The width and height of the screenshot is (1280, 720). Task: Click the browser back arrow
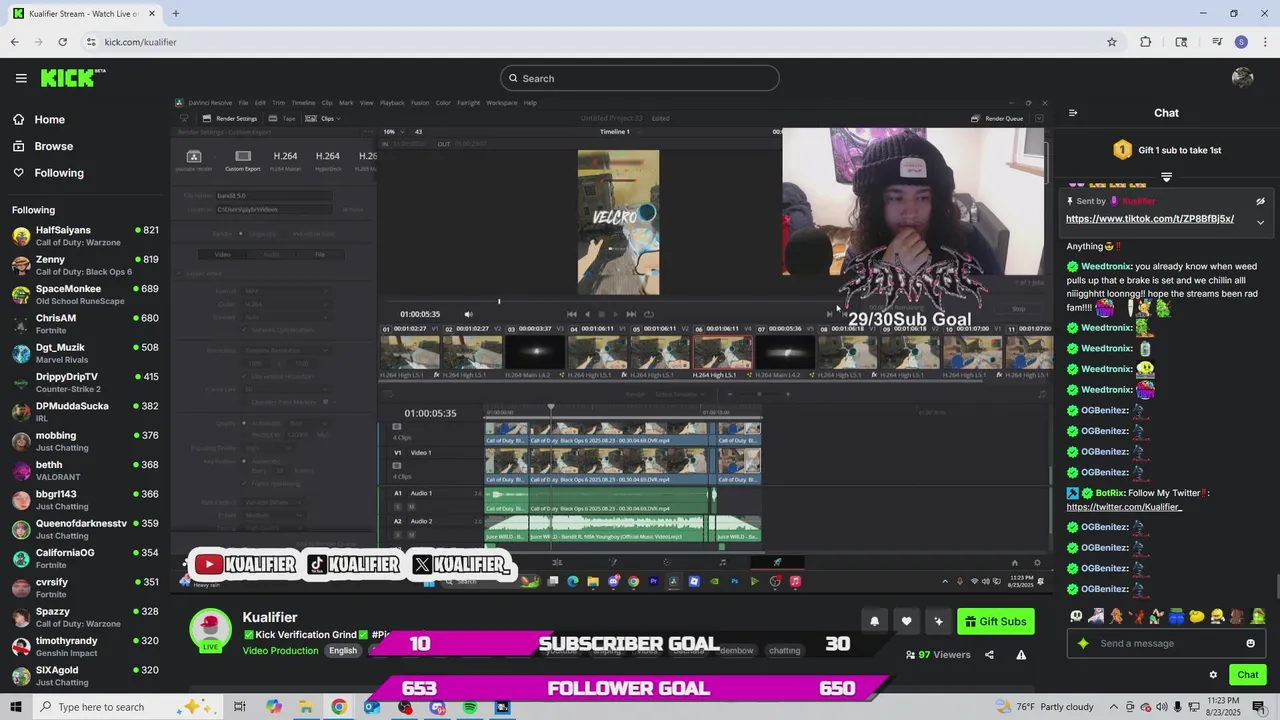[x=14, y=42]
